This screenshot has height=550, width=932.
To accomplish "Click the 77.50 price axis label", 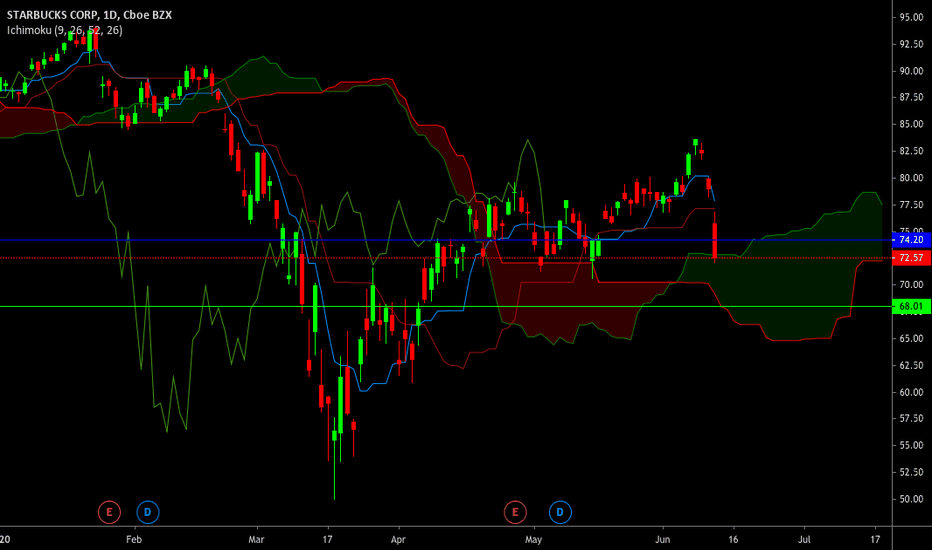I will [x=911, y=205].
